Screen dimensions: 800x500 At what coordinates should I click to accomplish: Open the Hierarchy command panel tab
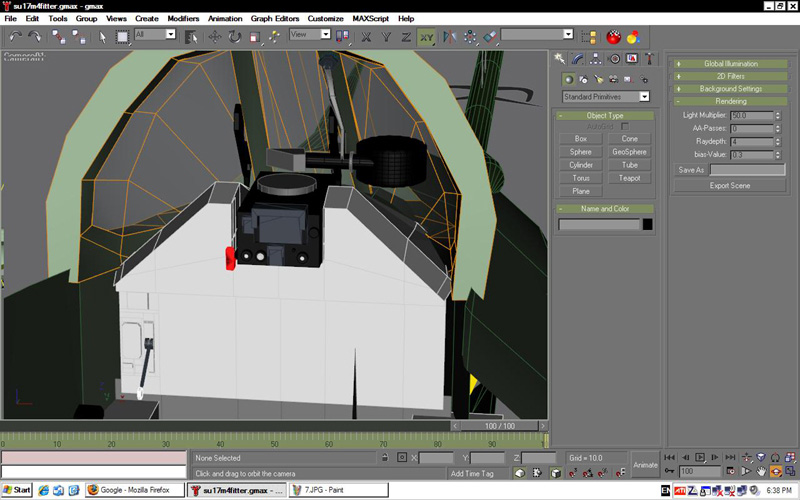click(597, 58)
